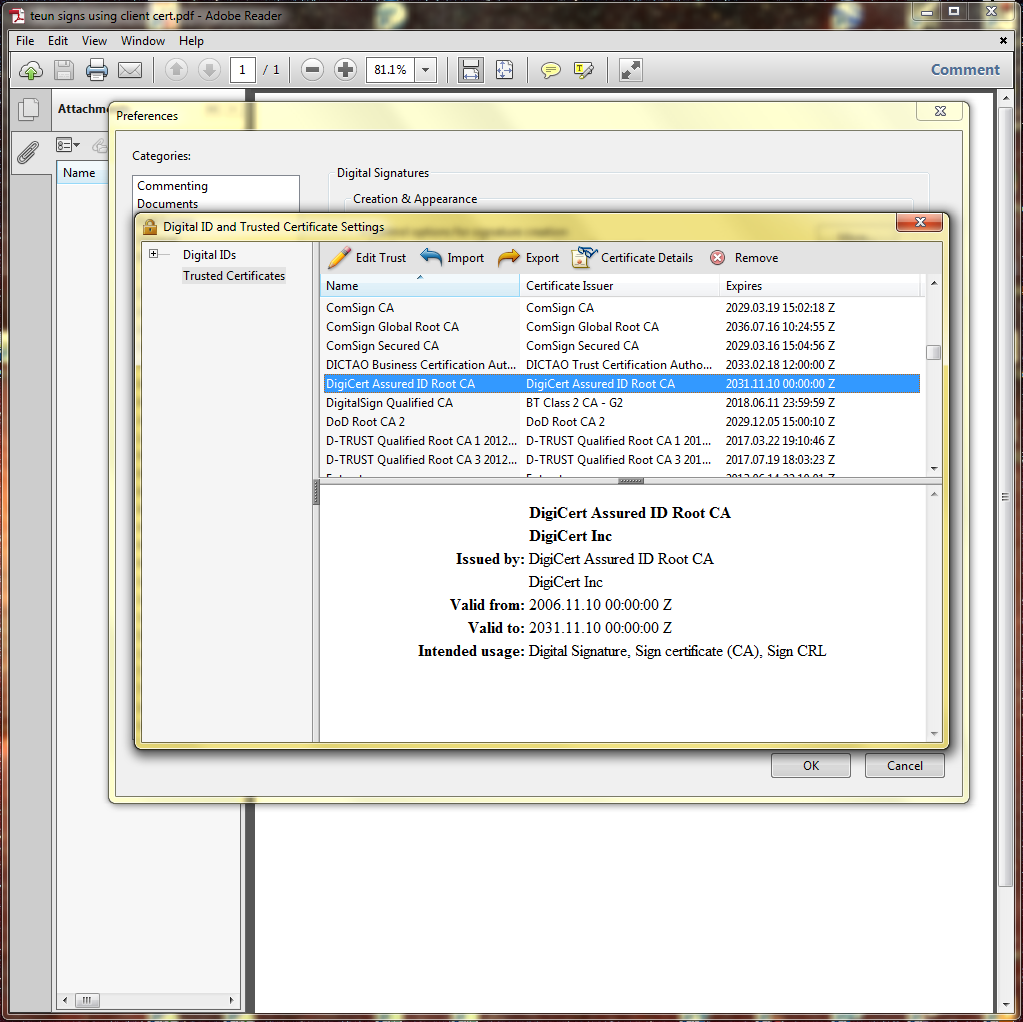Click the zoom out minus icon
Viewport: 1023px width, 1022px height.
(x=312, y=70)
